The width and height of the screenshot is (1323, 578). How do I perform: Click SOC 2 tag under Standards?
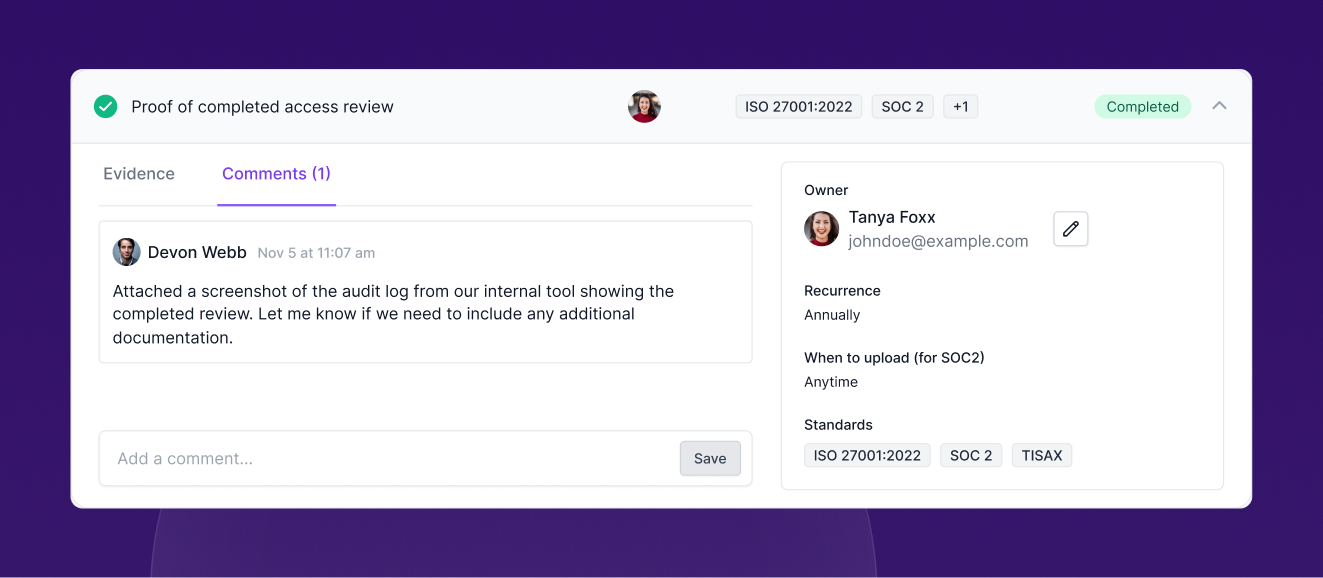pyautogui.click(x=970, y=456)
